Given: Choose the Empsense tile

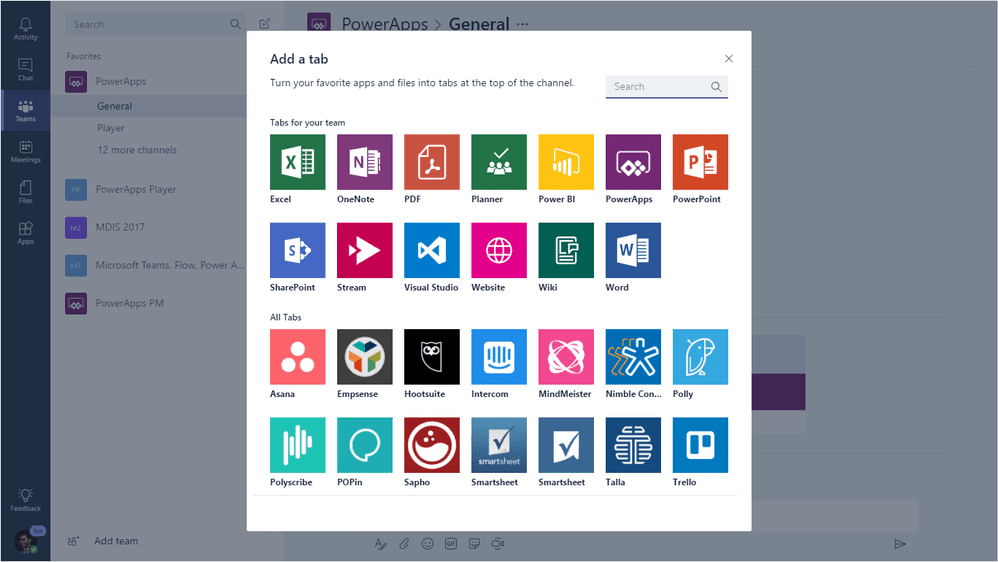Looking at the screenshot, I should tap(365, 356).
